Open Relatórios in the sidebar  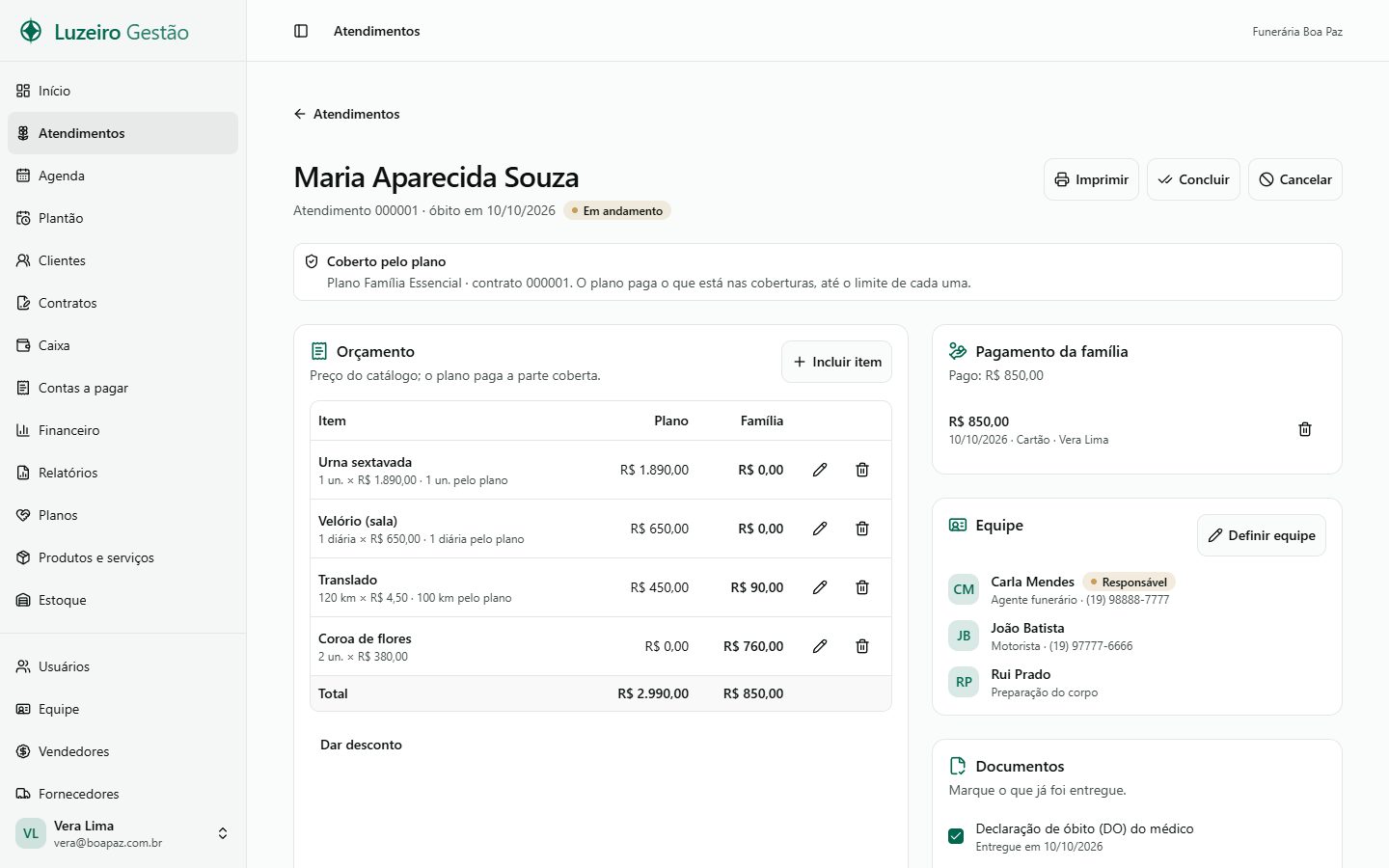pyautogui.click(x=123, y=473)
